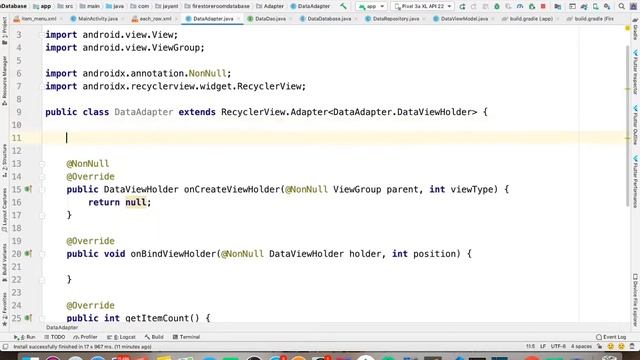Click the editor vertical scrollbar thumb
This screenshot has height=360, width=640.
pyautogui.click(x=628, y=127)
